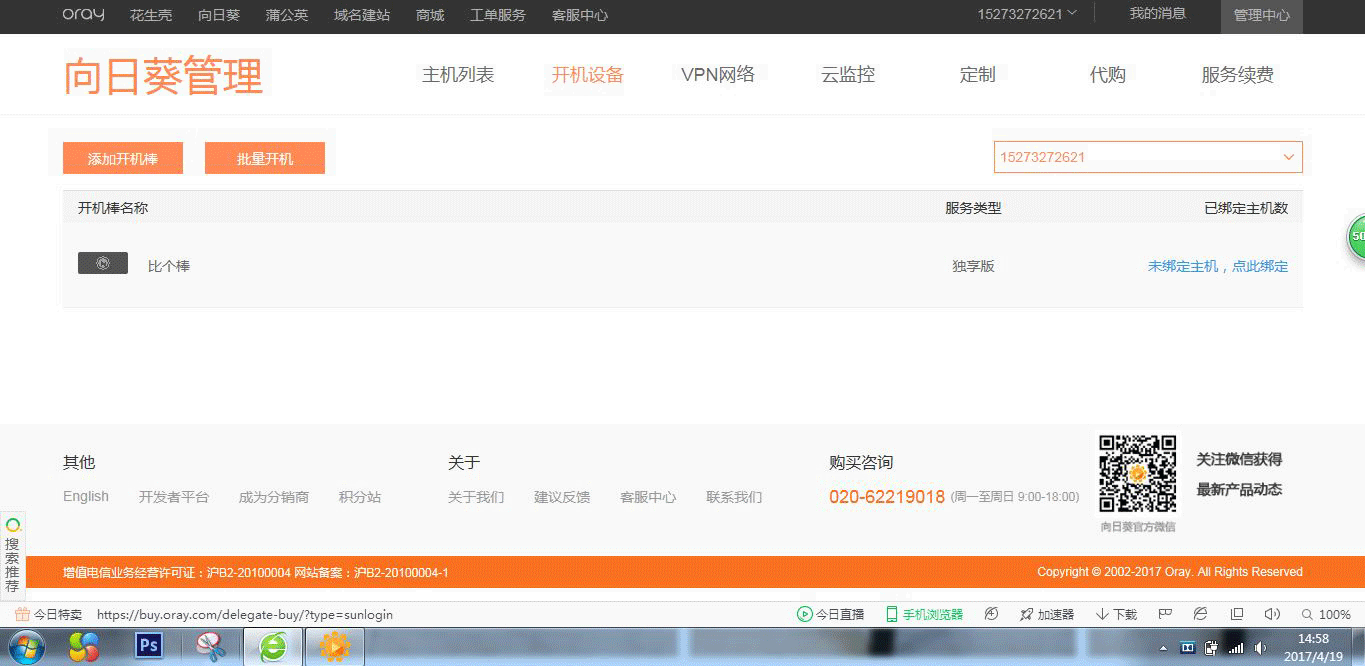This screenshot has width=1365, height=666.
Task: Show hidden tray icons arrow
Action: click(1164, 648)
